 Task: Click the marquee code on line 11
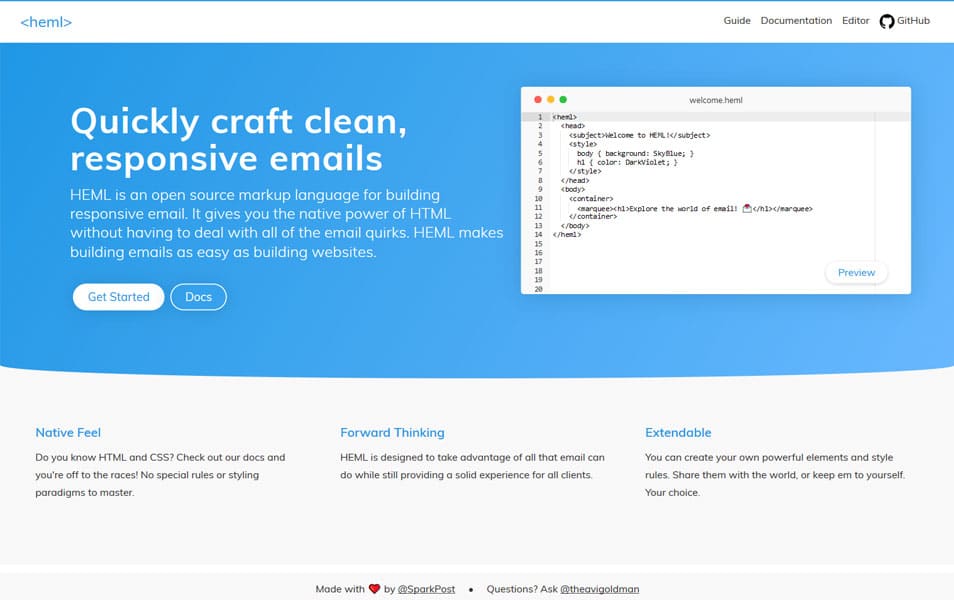click(695, 208)
